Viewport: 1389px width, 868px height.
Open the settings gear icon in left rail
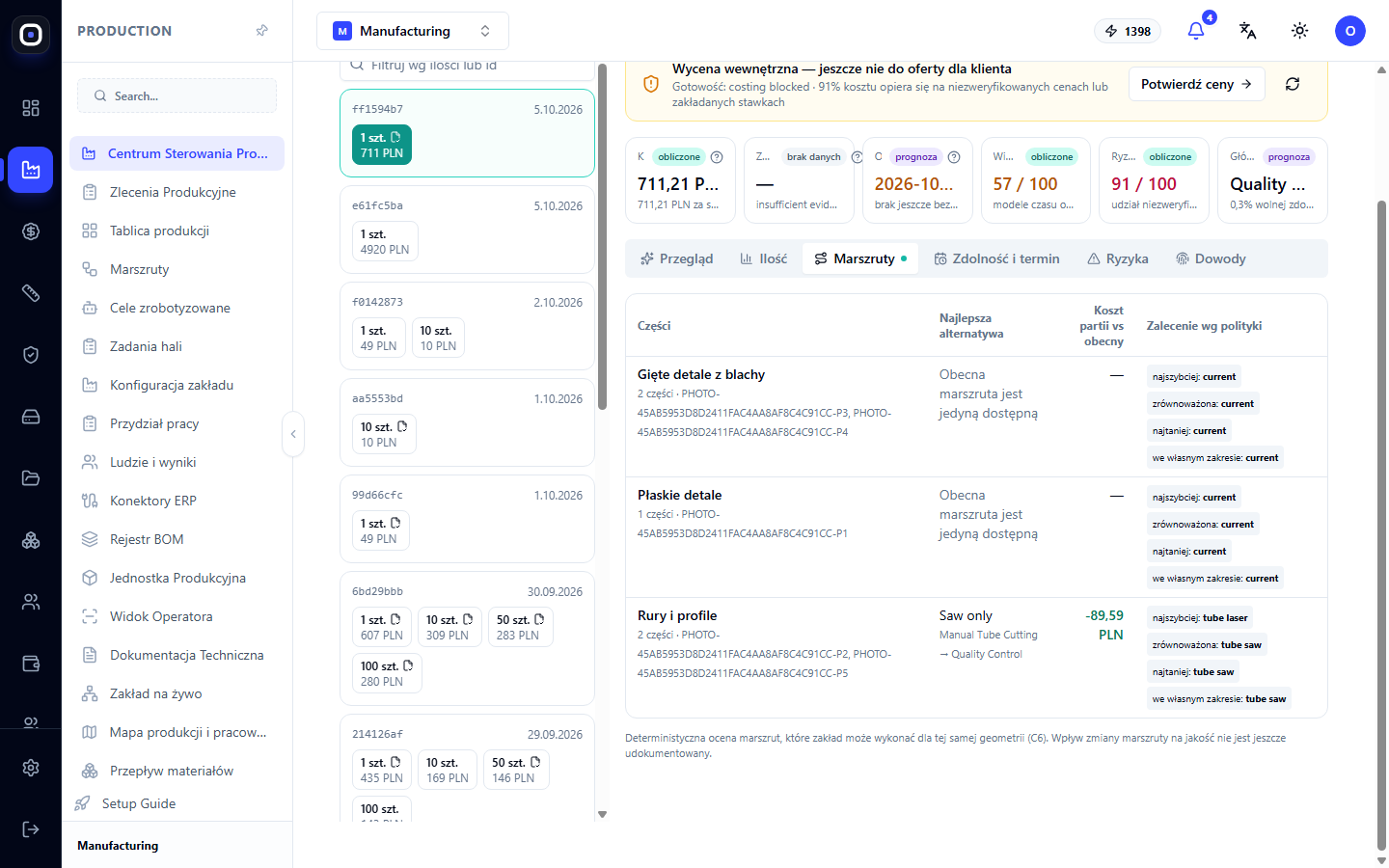31,768
